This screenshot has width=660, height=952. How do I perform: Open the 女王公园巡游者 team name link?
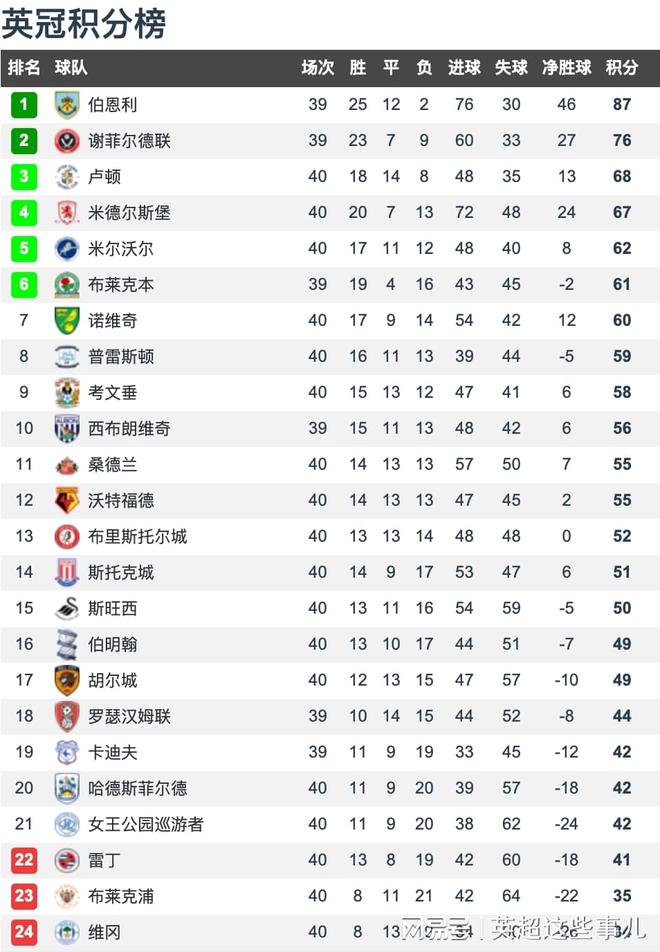(146, 824)
